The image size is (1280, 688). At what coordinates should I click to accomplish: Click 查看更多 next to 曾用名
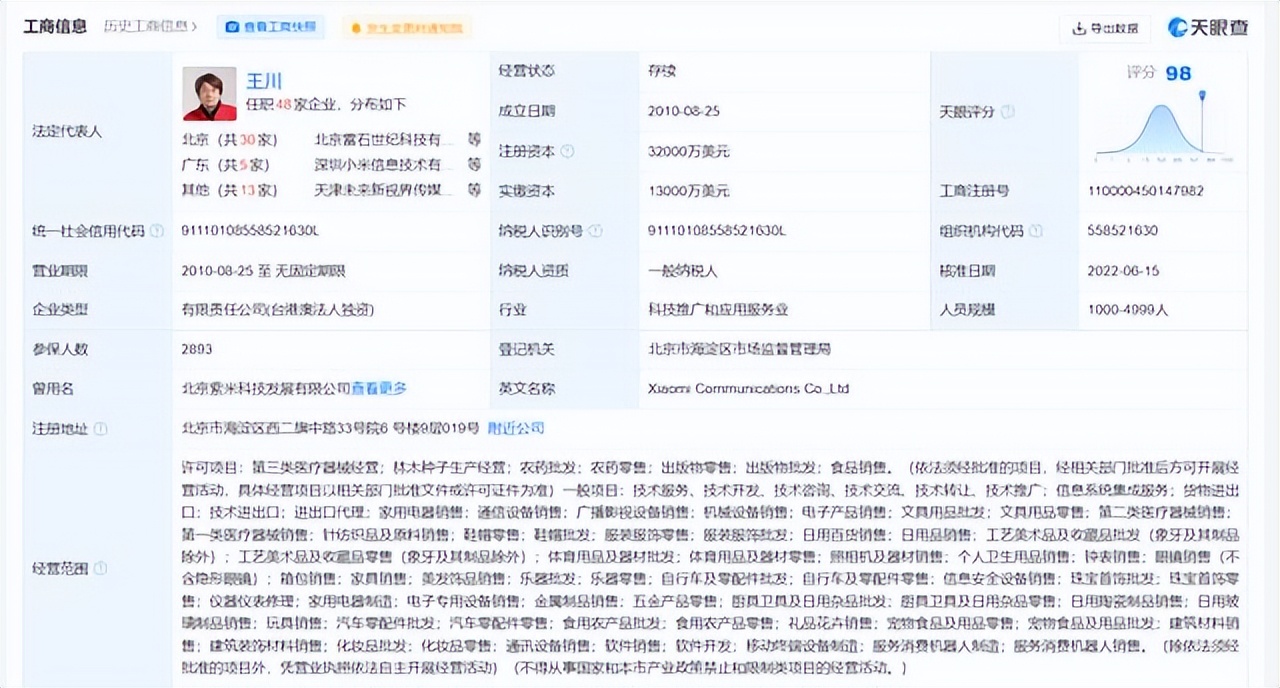coord(379,388)
